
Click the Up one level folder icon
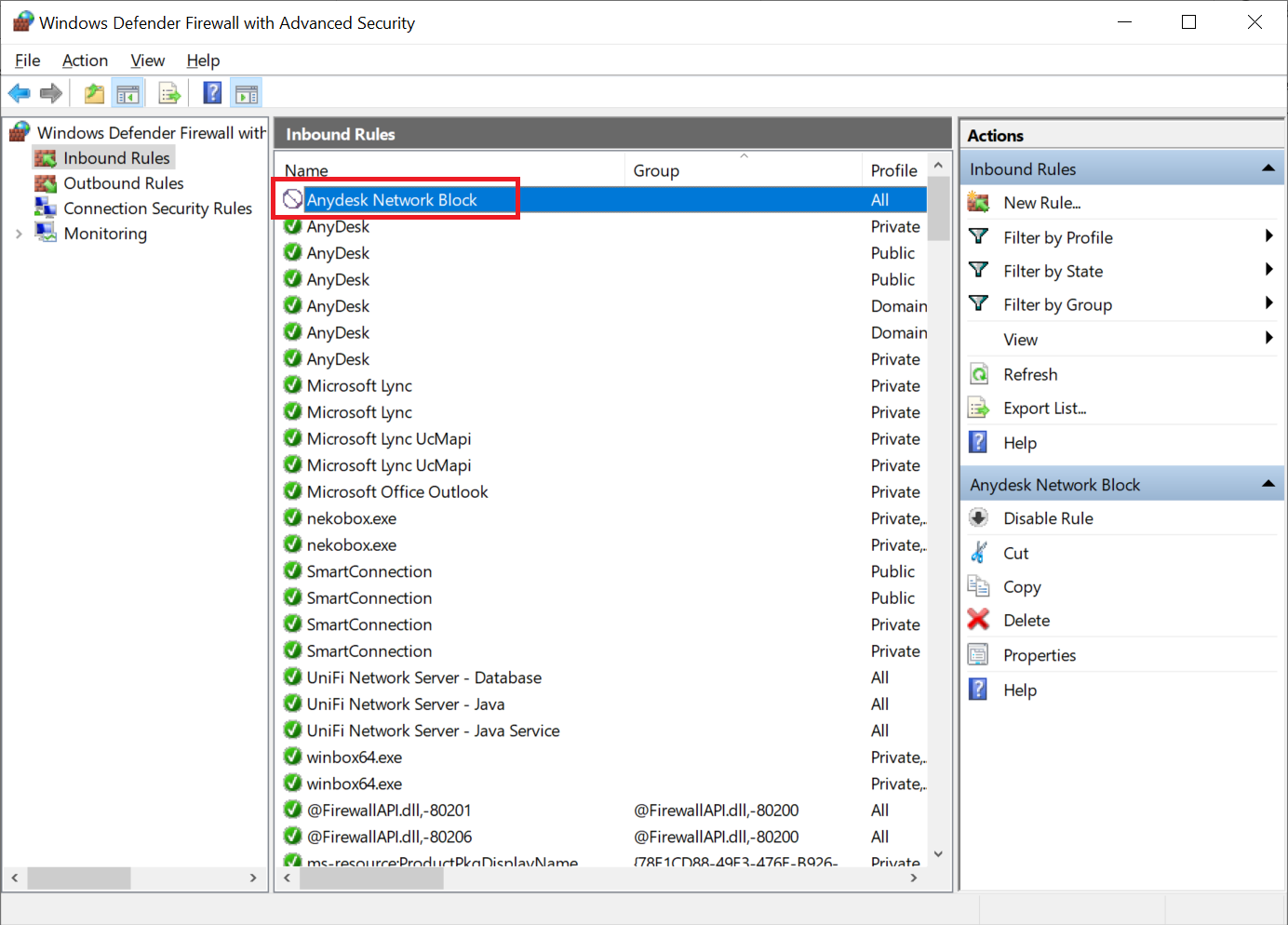(94, 93)
